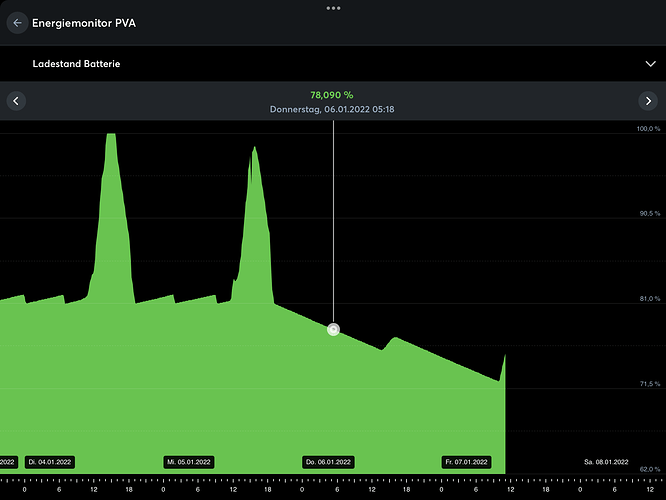Click the Sa. 08.01.2022 date label
This screenshot has height=500, width=666.
click(x=606, y=462)
